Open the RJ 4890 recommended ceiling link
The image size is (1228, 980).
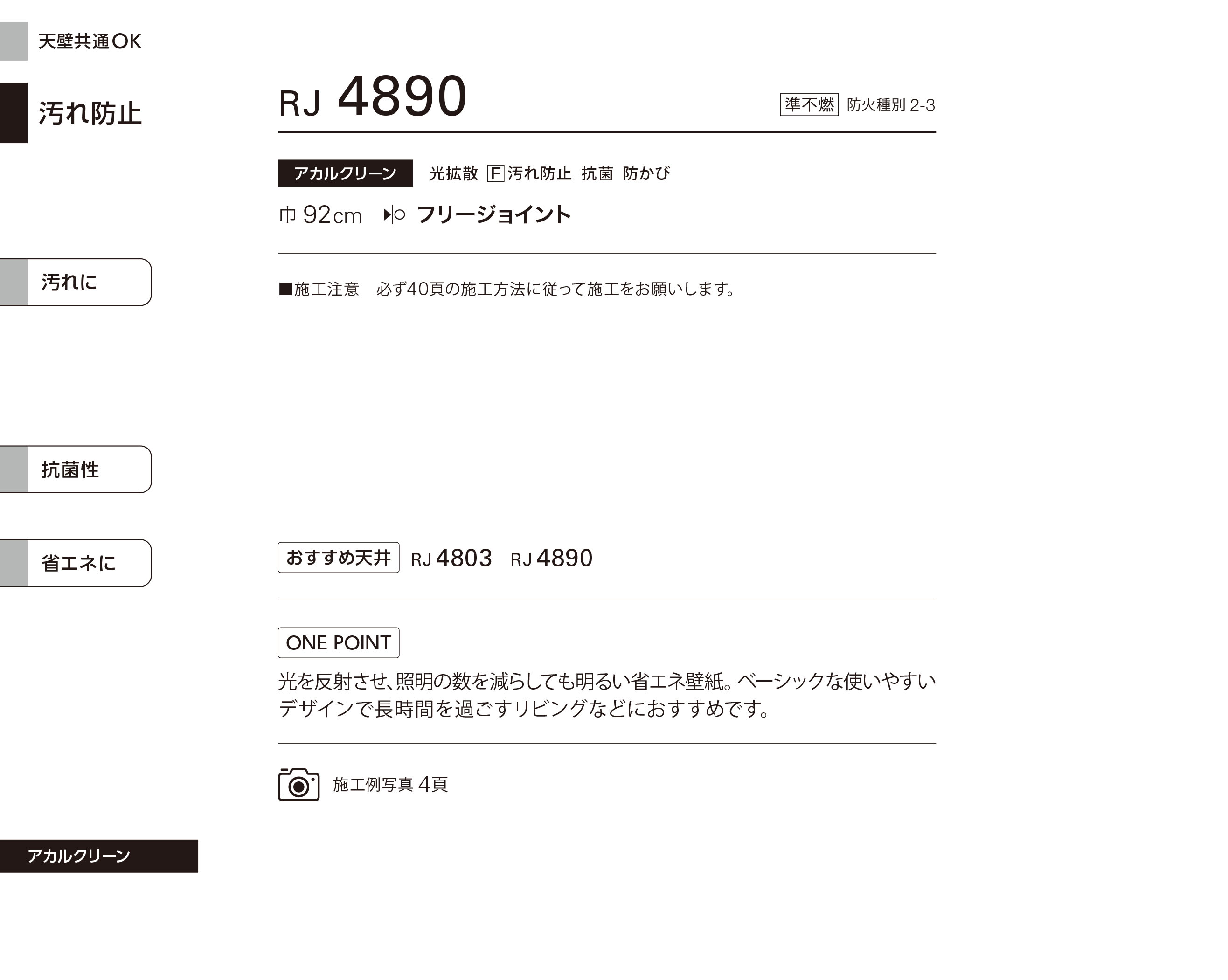tap(551, 558)
